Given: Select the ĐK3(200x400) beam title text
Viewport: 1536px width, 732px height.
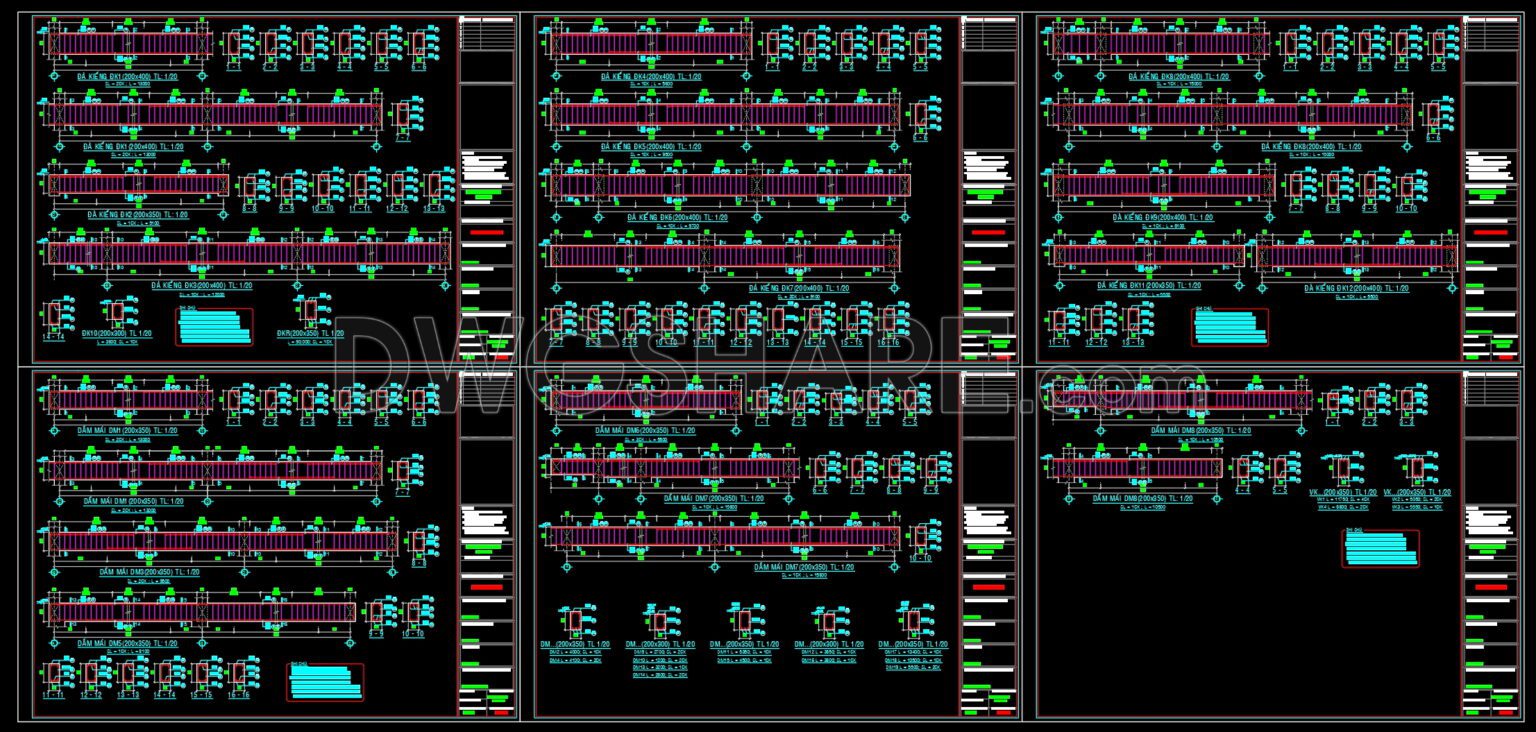Looking at the screenshot, I should [x=202, y=286].
